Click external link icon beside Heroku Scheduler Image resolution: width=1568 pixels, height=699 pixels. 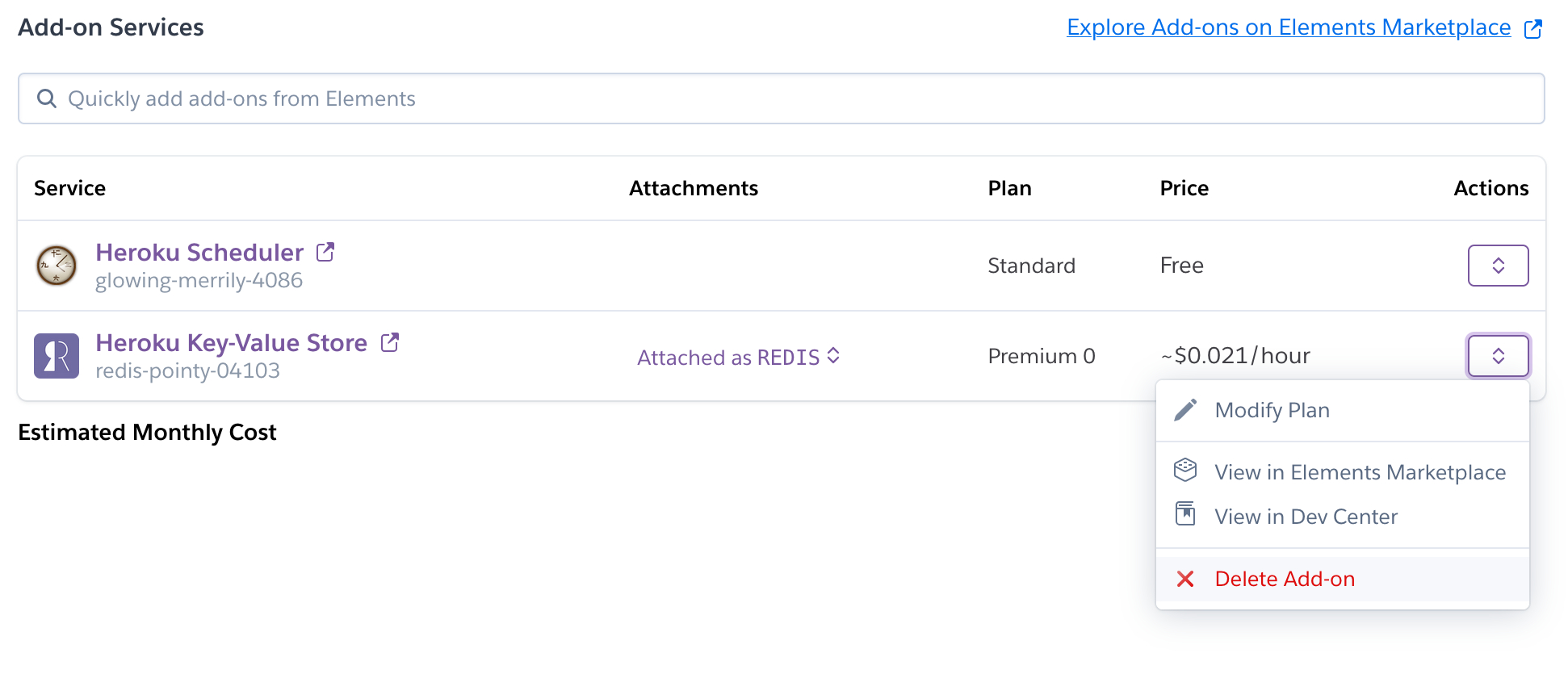coord(325,252)
